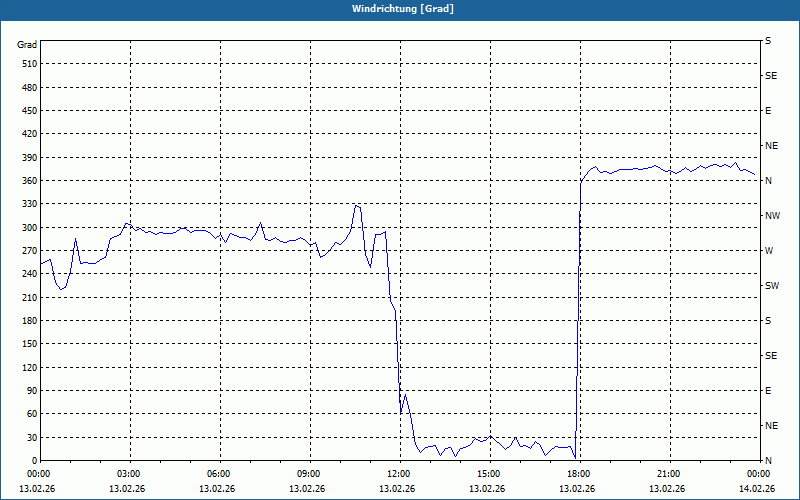Image resolution: width=800 pixels, height=500 pixels.
Task: Click the SW compass label
Action: [772, 286]
